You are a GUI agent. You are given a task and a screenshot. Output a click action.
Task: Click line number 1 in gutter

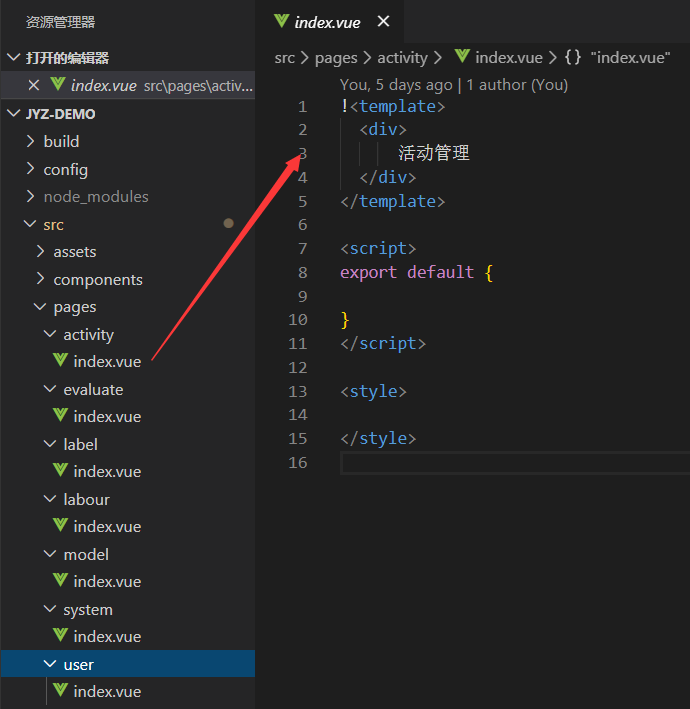(302, 107)
